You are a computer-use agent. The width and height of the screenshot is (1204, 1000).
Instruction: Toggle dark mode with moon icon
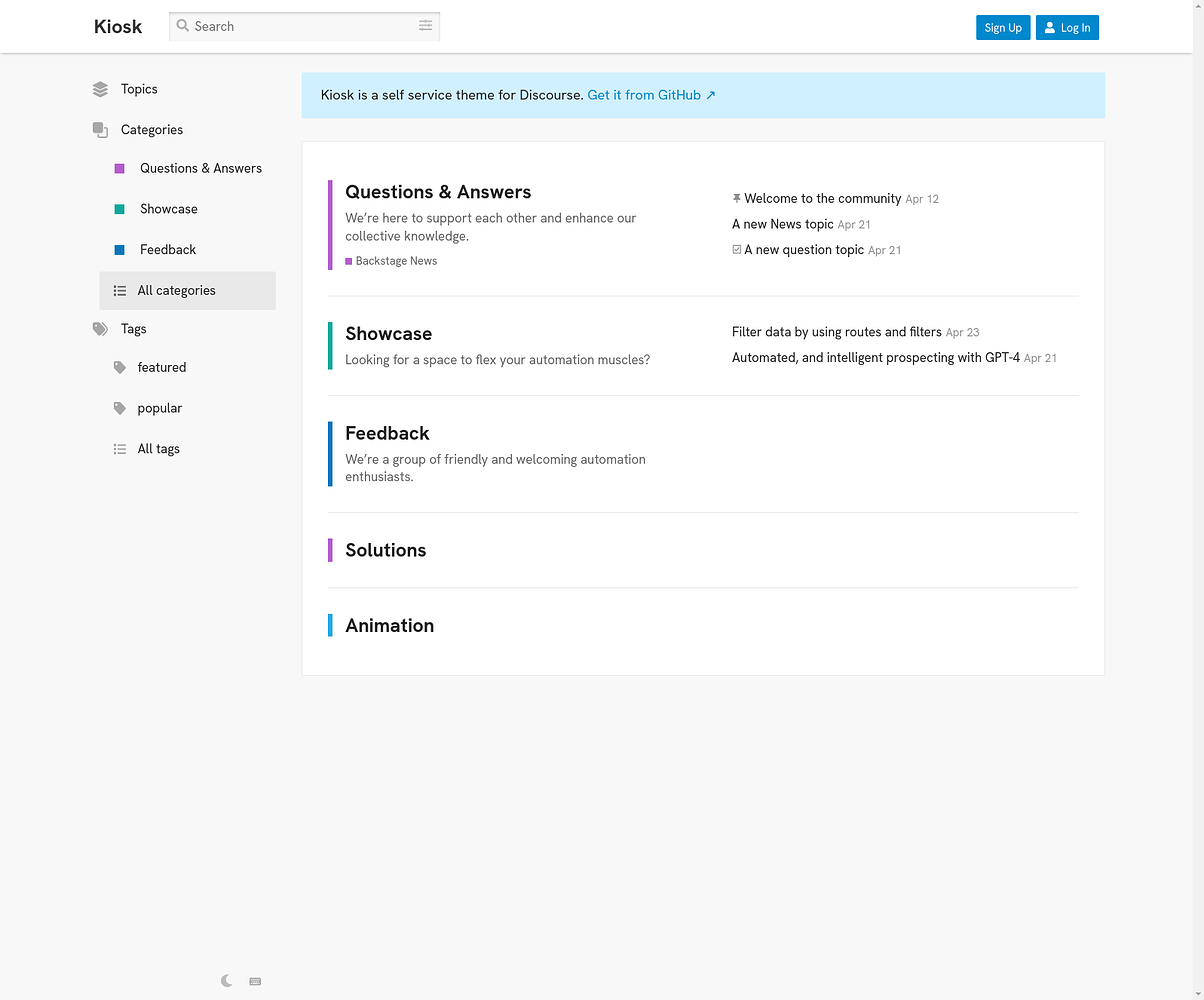point(227,981)
